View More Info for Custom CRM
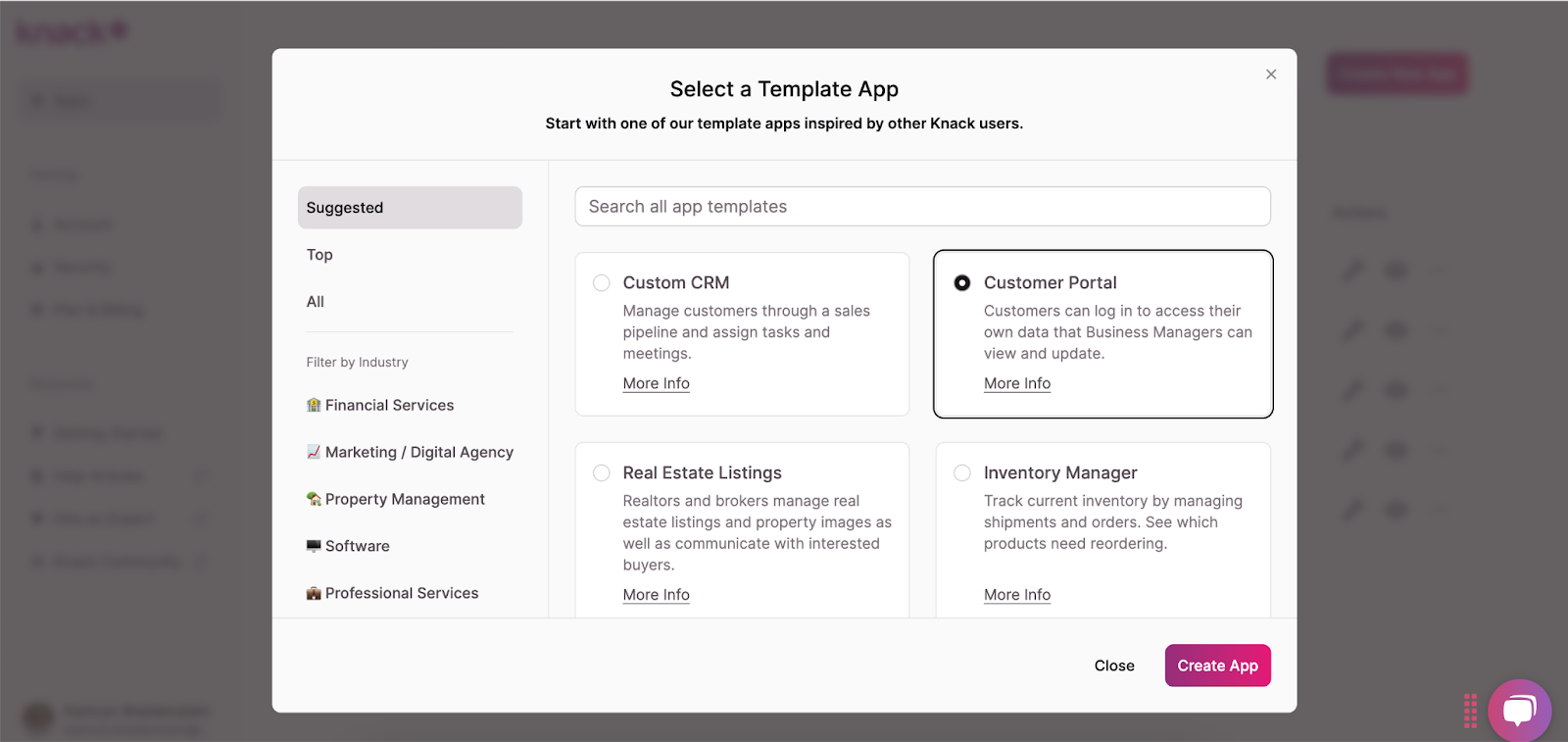Image resolution: width=1568 pixels, height=742 pixels. tap(657, 383)
